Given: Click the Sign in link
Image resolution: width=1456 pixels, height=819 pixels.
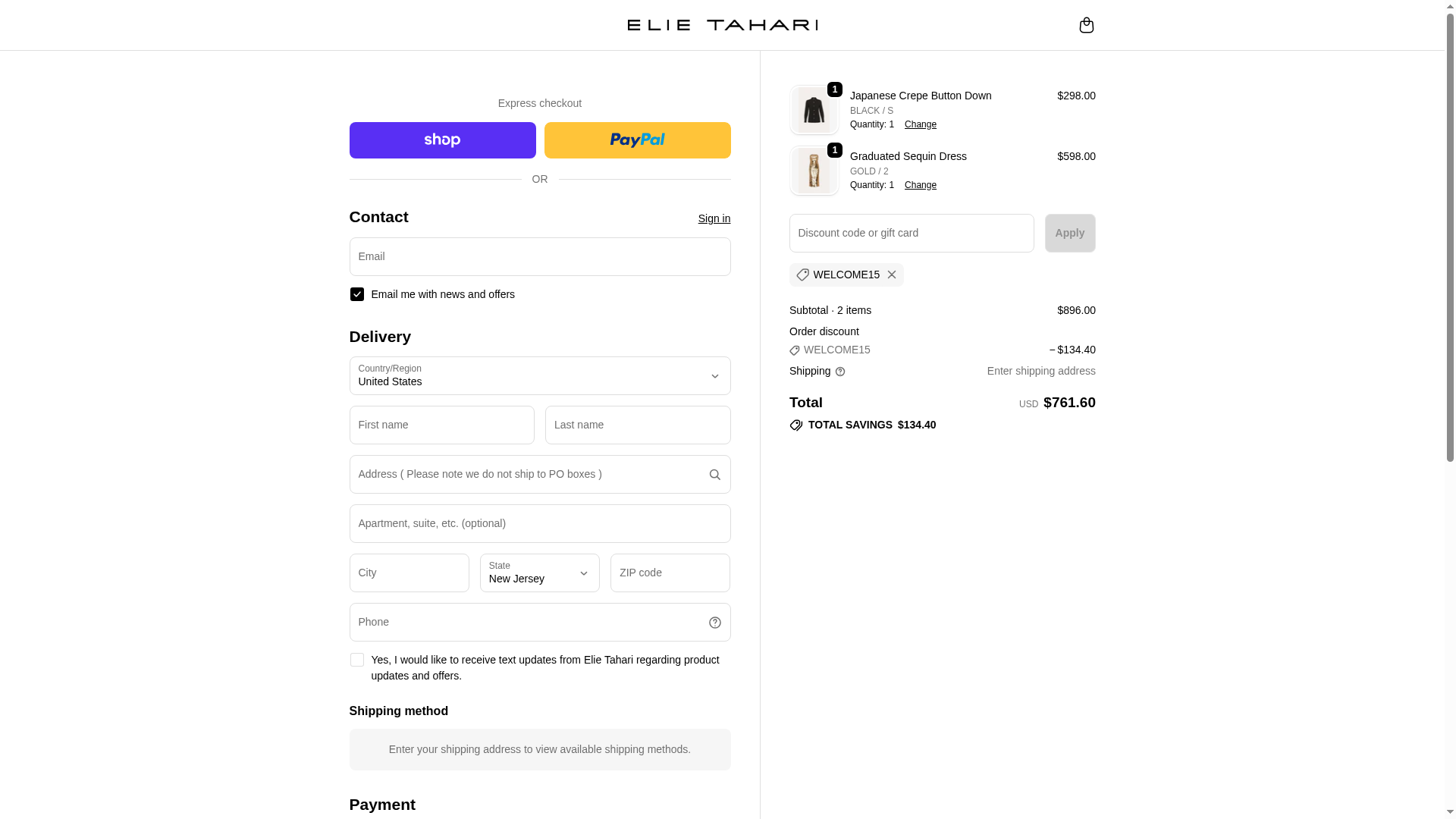Looking at the screenshot, I should [714, 218].
